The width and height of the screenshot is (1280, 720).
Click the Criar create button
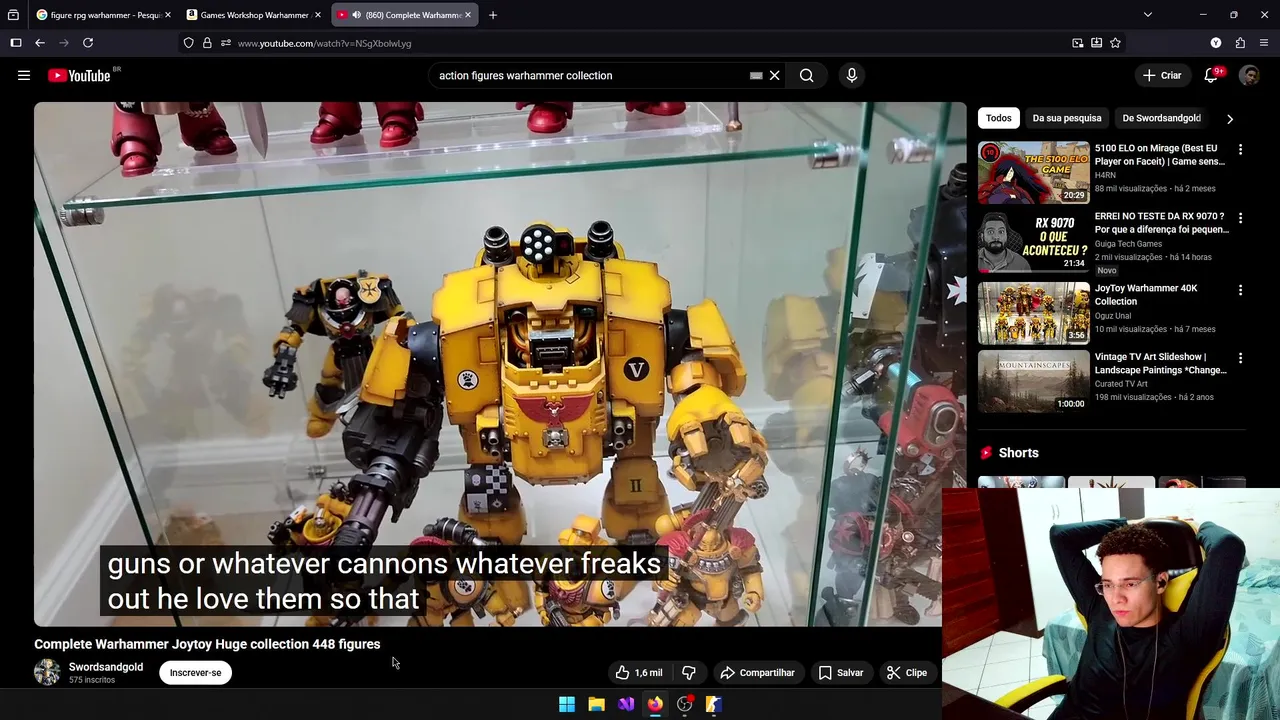click(x=1162, y=75)
